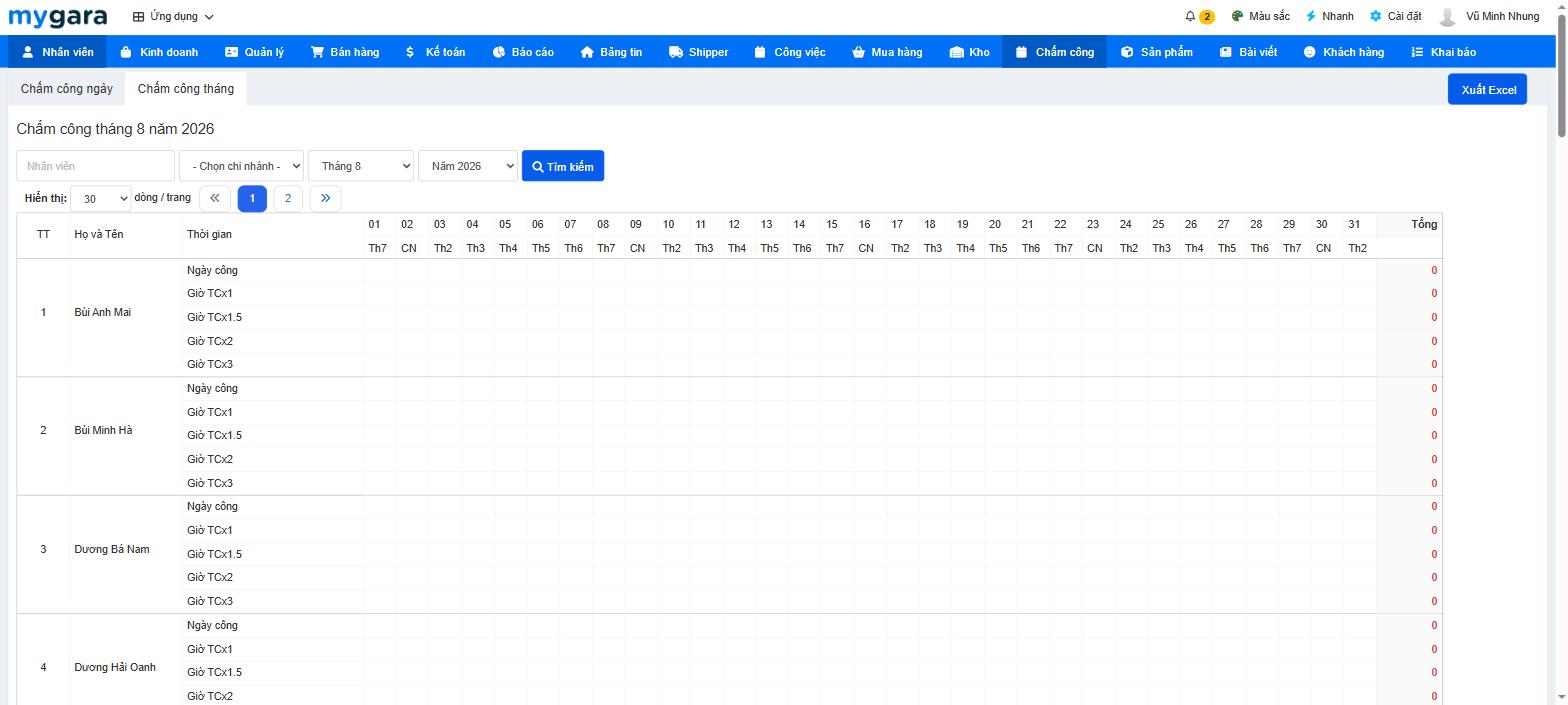
Task: Open Cài đặt gear icon
Action: click(x=1376, y=17)
